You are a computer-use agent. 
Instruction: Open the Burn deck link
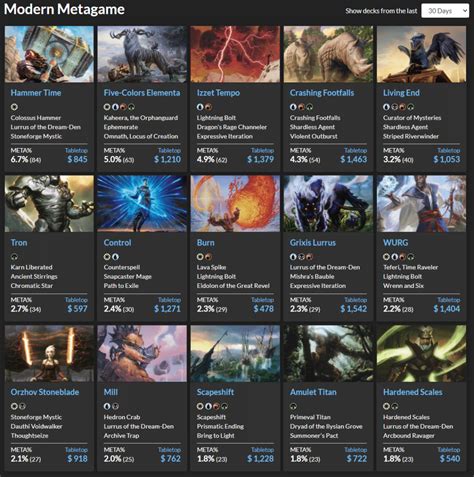click(205, 242)
